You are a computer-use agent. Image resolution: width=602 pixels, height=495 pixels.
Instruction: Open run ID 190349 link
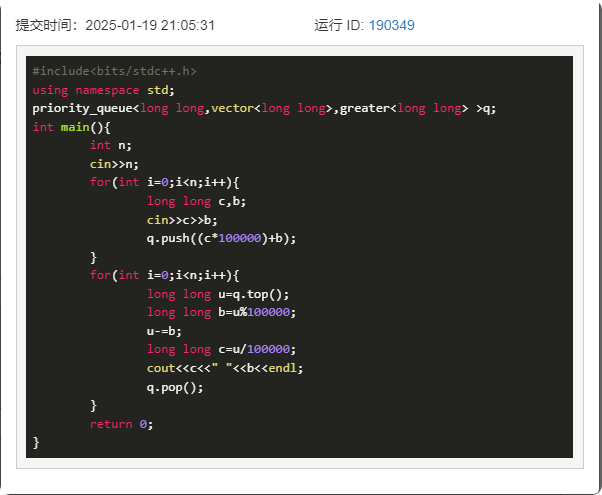391,25
